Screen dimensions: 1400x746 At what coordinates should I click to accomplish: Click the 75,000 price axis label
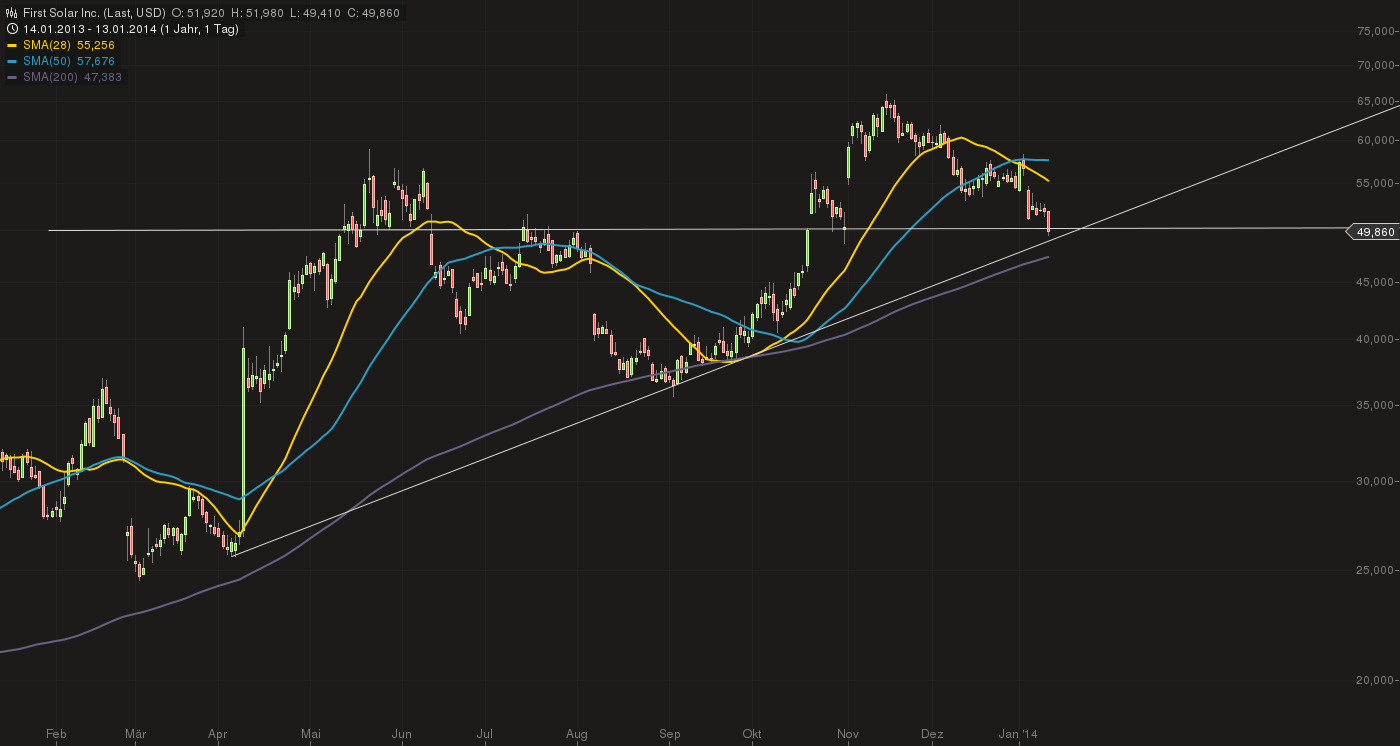[x=1376, y=32]
